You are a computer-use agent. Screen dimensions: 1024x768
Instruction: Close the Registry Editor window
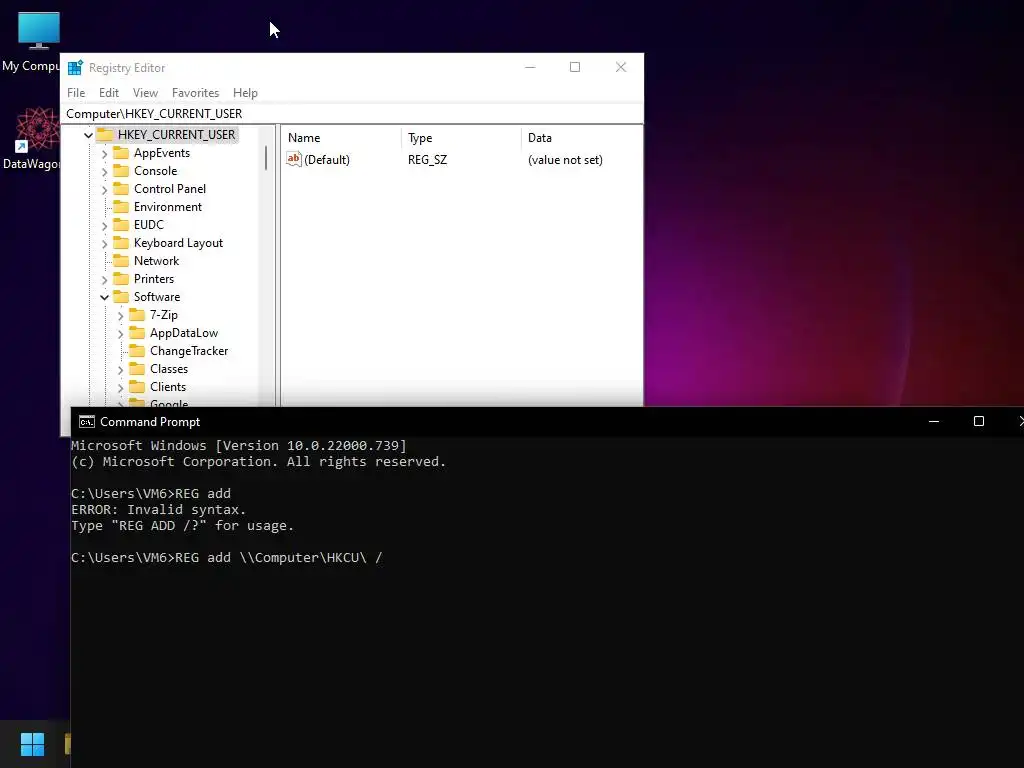[620, 67]
